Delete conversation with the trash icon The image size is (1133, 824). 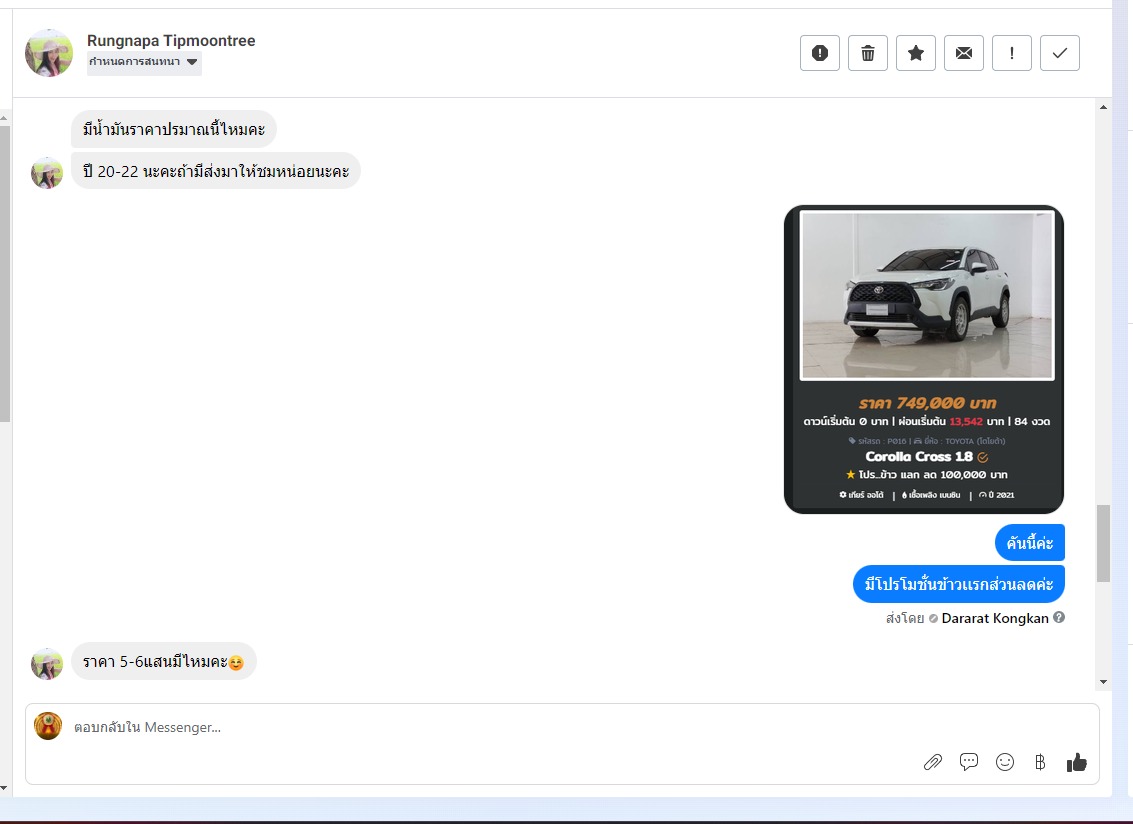point(867,53)
